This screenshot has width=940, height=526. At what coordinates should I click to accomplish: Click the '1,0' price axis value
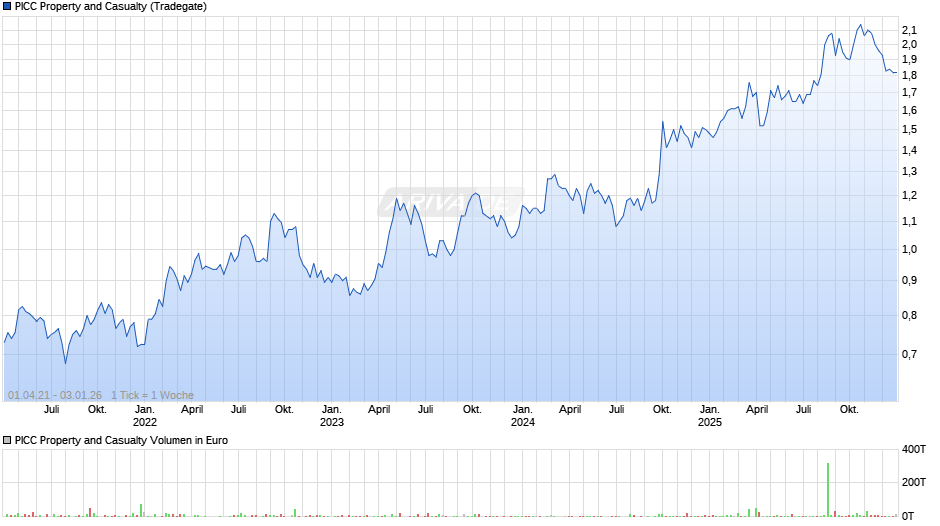tap(909, 250)
